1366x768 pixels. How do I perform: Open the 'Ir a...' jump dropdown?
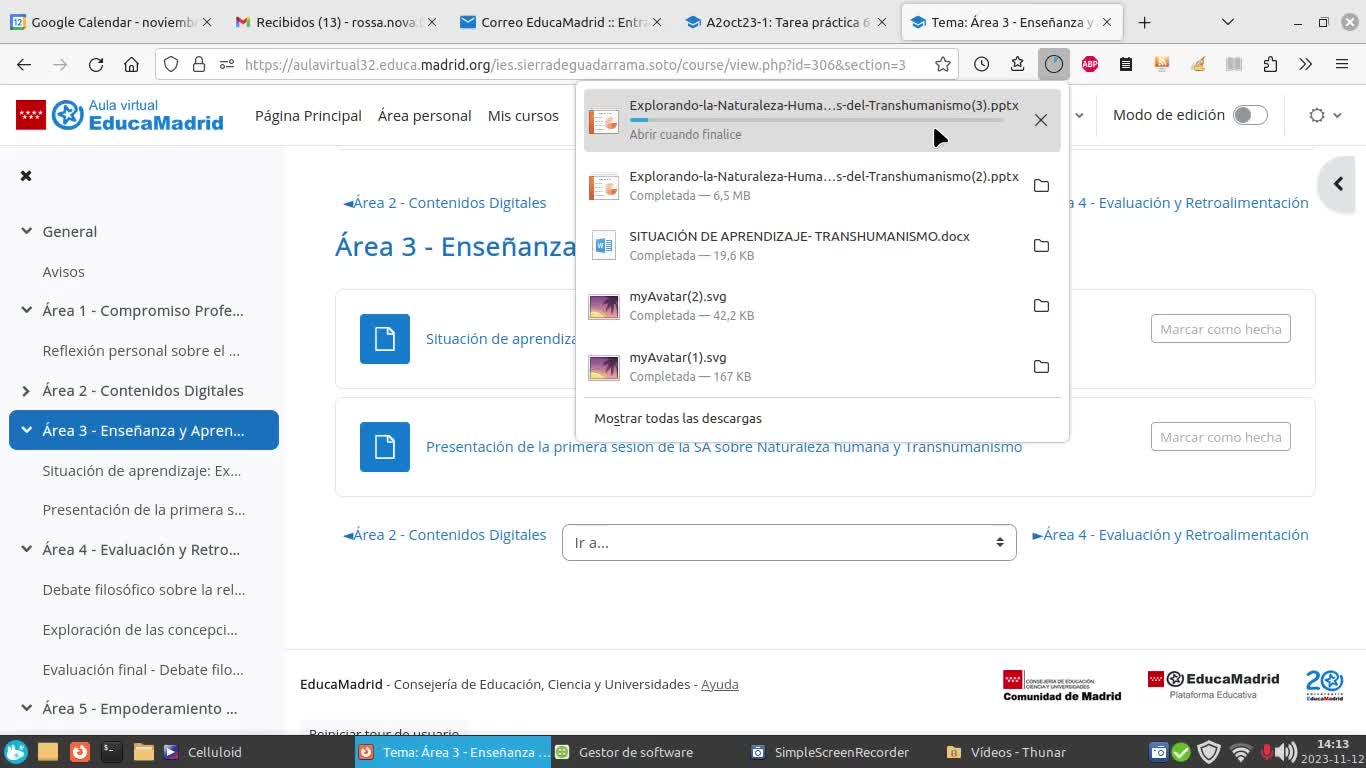pos(788,543)
